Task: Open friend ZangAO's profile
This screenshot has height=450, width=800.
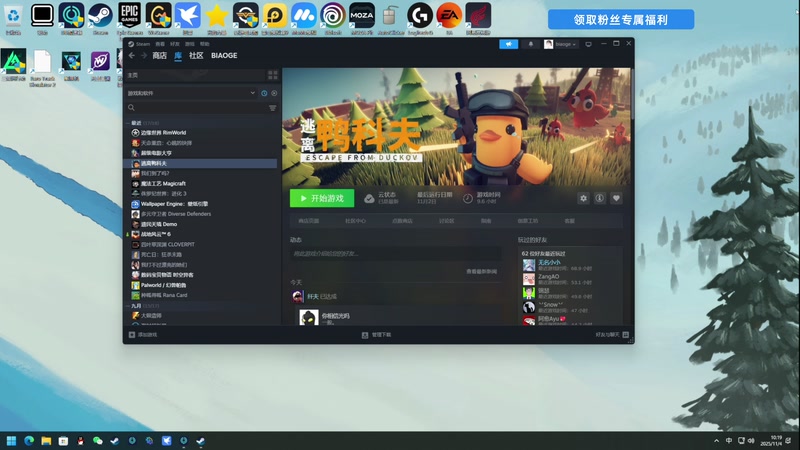Action: click(548, 277)
